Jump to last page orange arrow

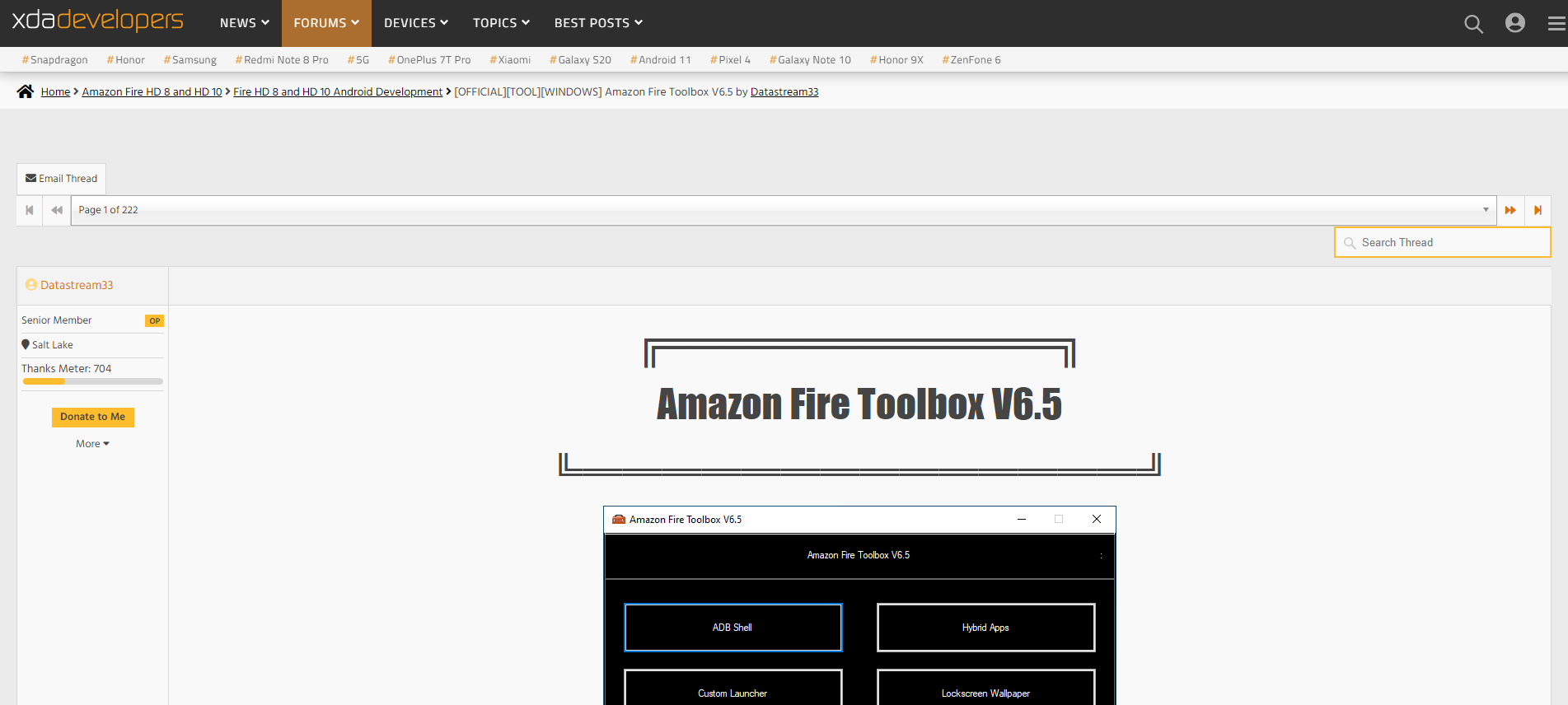click(x=1538, y=210)
